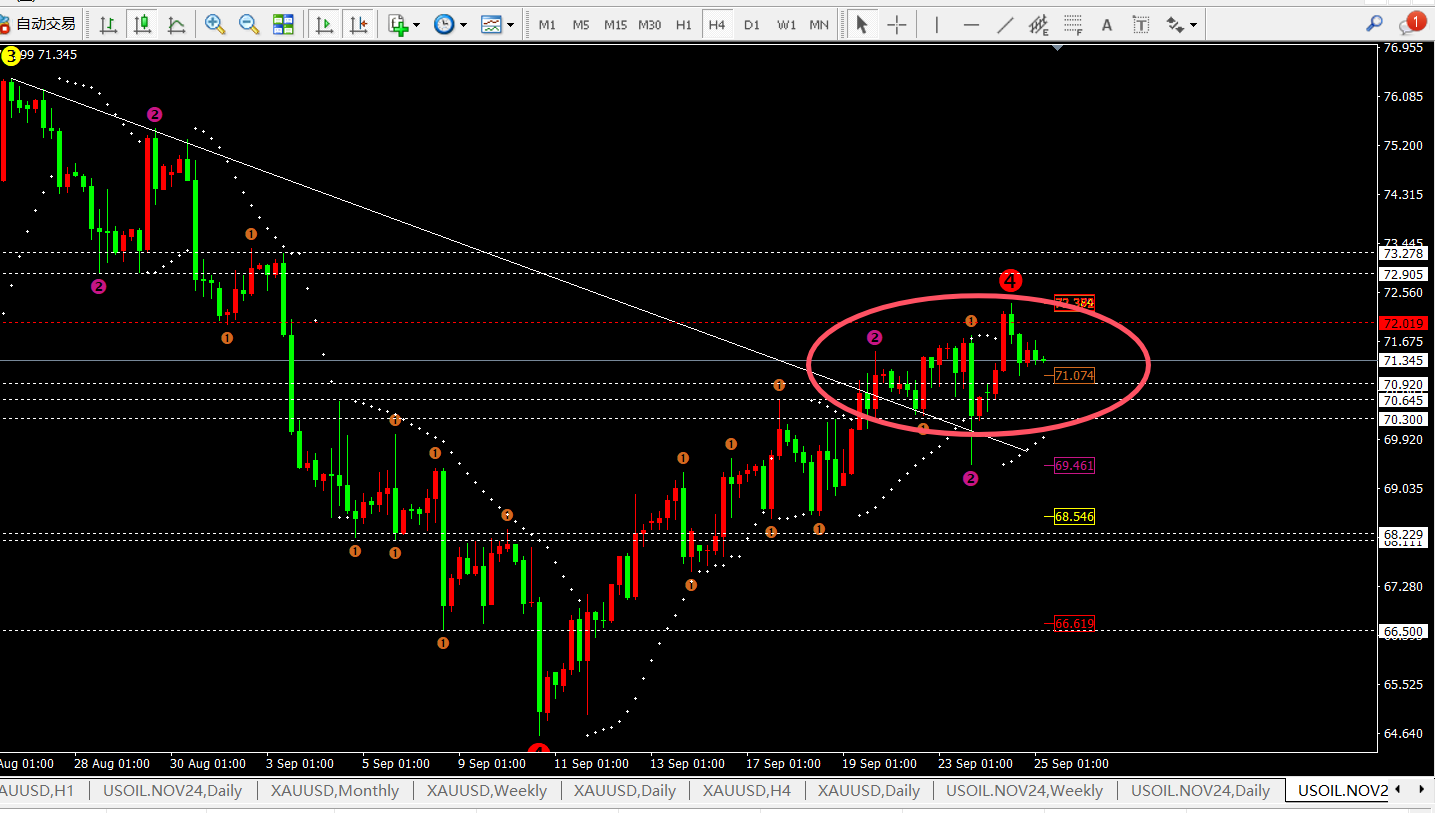The width and height of the screenshot is (1435, 813).
Task: Switch to USOIL.NOV24,Daily tab after AUUSD,H1
Action: pos(173,790)
